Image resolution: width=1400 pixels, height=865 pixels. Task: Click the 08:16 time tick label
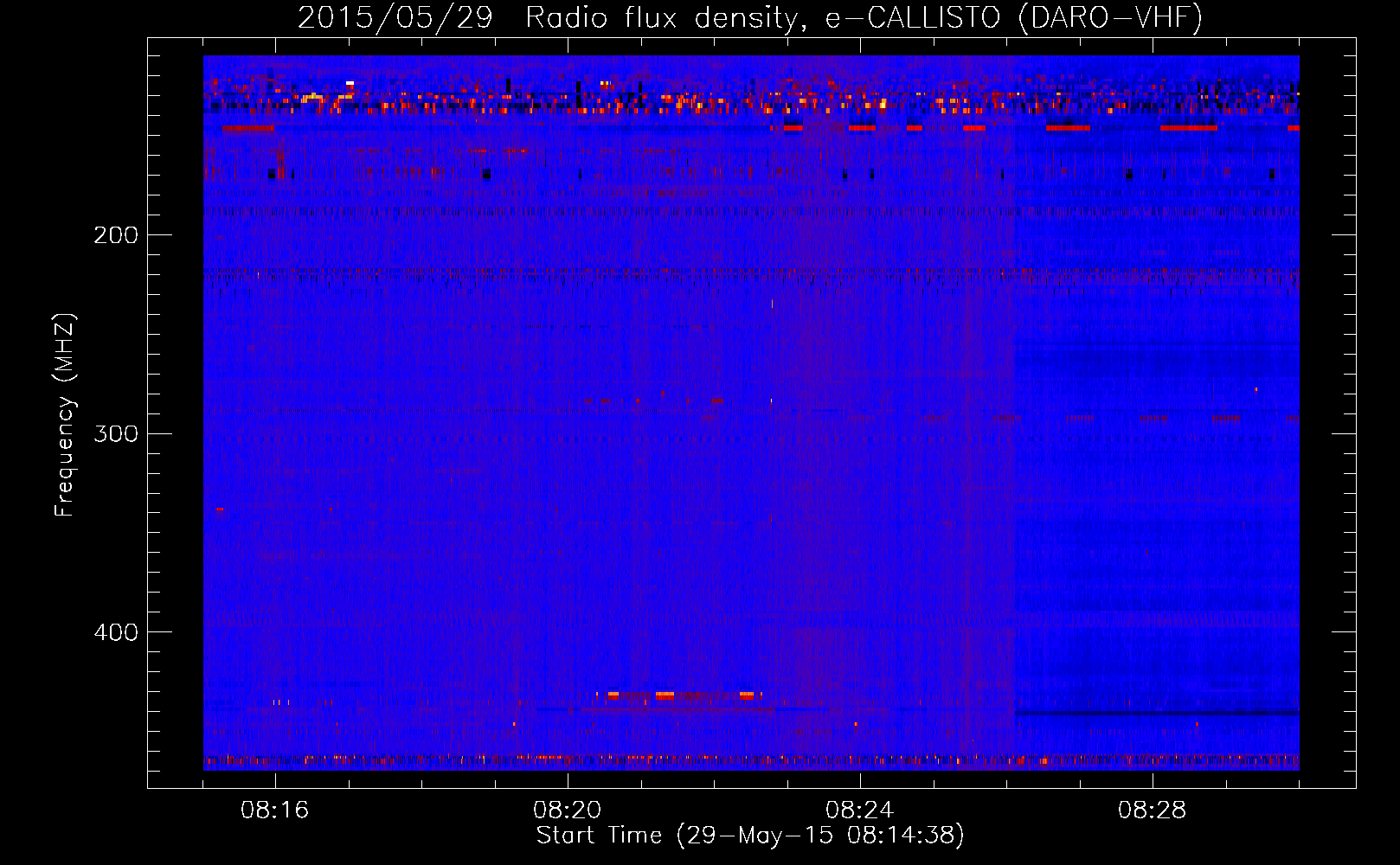(275, 811)
